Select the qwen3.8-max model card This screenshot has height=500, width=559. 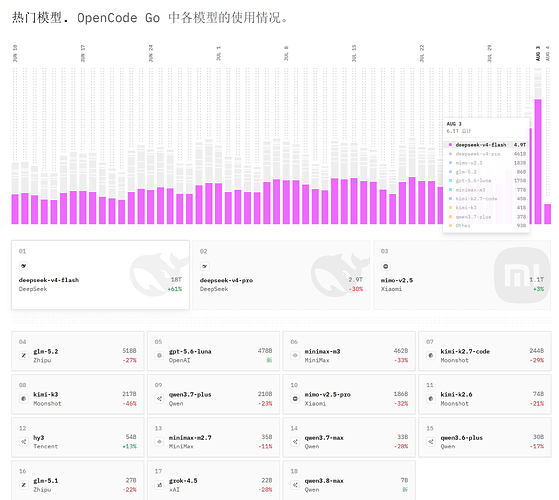coord(349,480)
